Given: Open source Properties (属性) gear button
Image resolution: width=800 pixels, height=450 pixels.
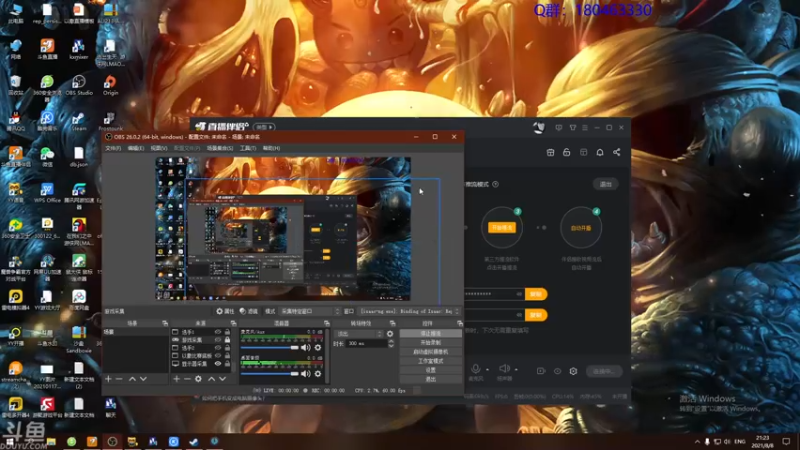Looking at the screenshot, I should (x=224, y=311).
